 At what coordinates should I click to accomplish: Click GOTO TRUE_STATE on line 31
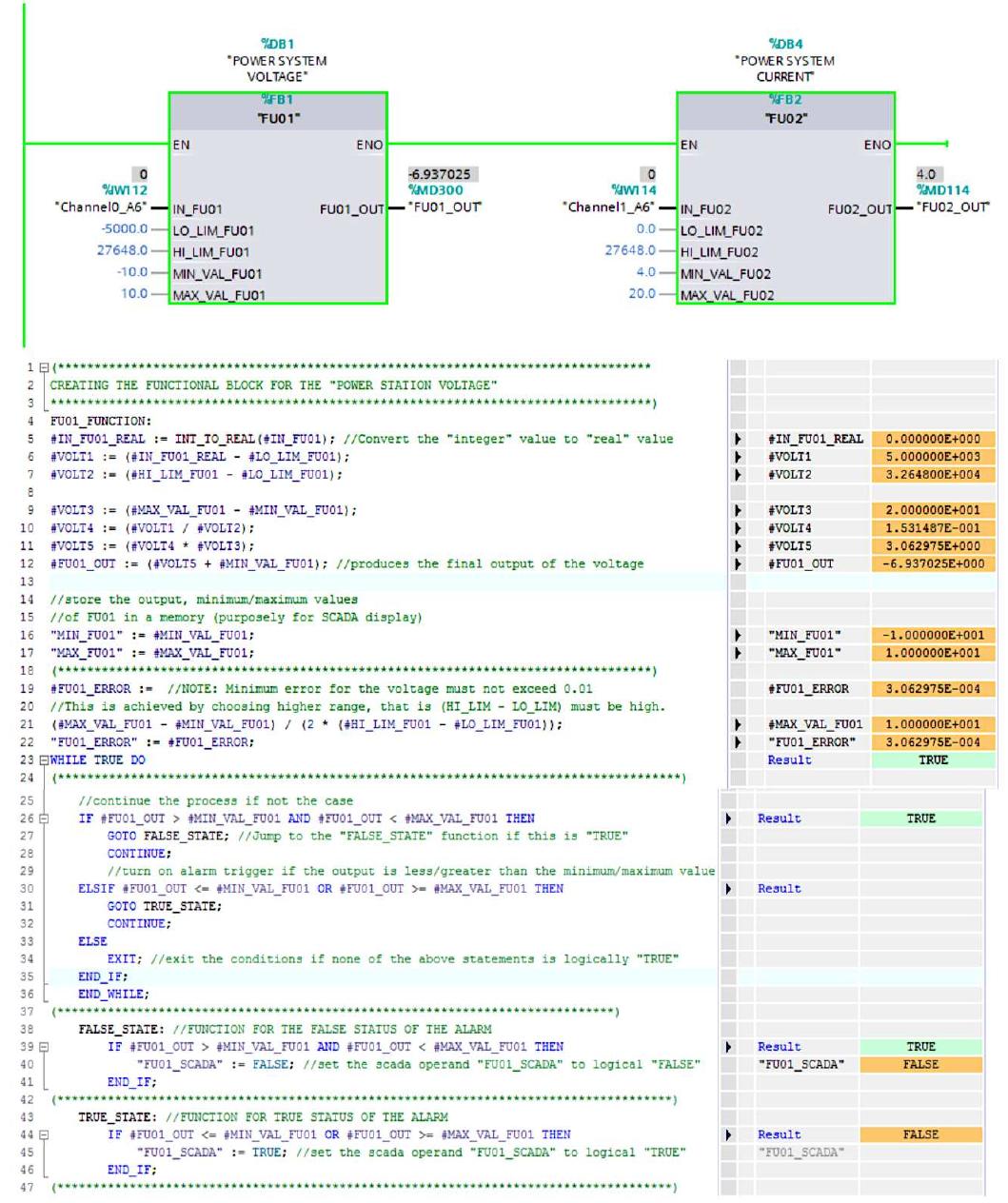point(165,906)
